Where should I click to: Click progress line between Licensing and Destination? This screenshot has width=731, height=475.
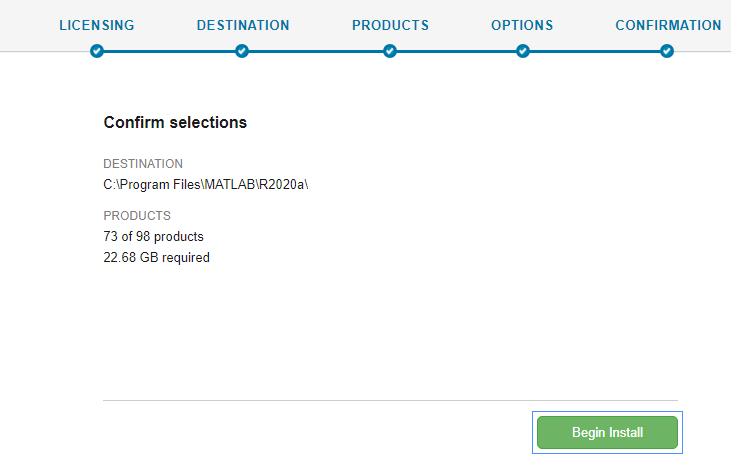(169, 51)
